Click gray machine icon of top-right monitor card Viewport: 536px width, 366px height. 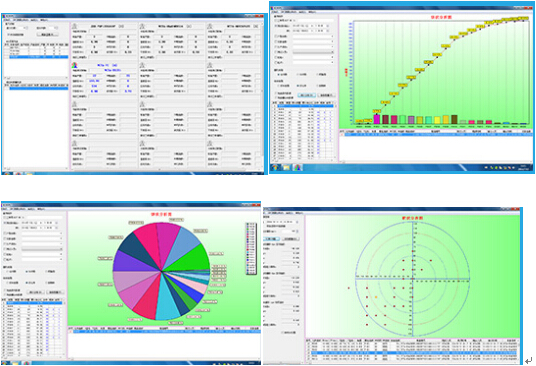(x=210, y=26)
